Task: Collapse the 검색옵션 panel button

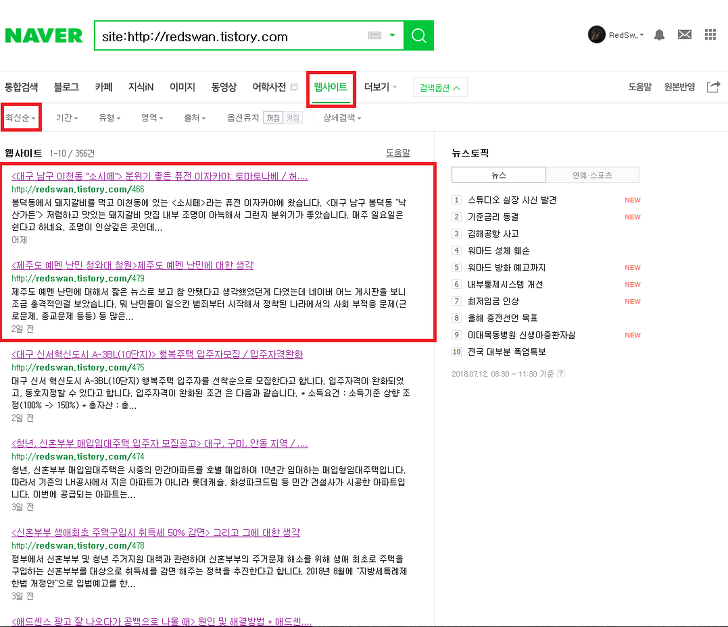Action: point(440,87)
